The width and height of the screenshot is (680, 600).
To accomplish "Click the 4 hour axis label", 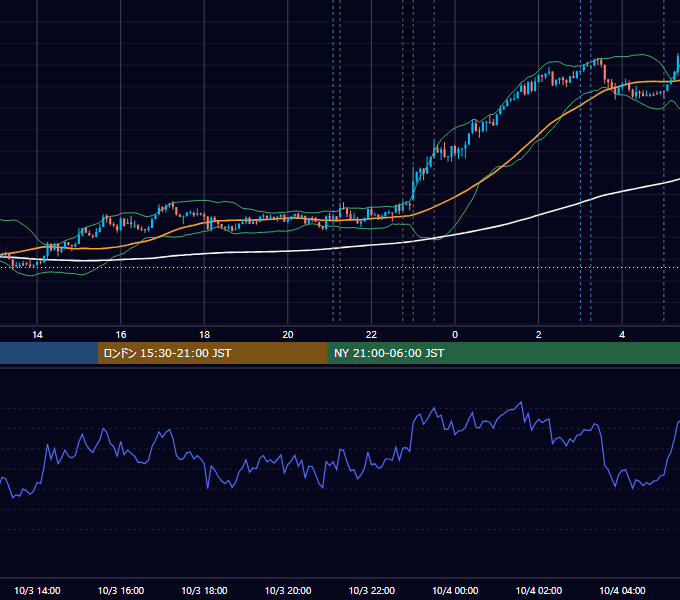I will click(x=622, y=335).
